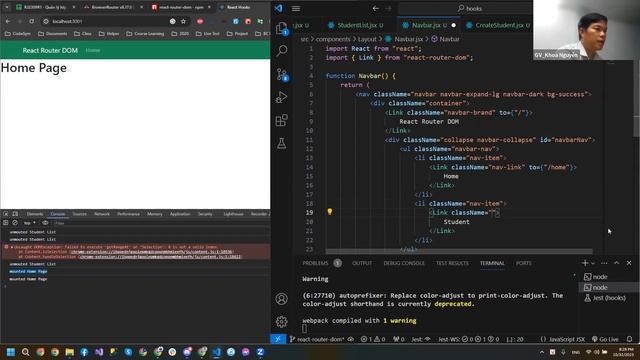640x360 pixels.
Task: Create a live expression with the eye icon
Action: [x=45, y=223]
